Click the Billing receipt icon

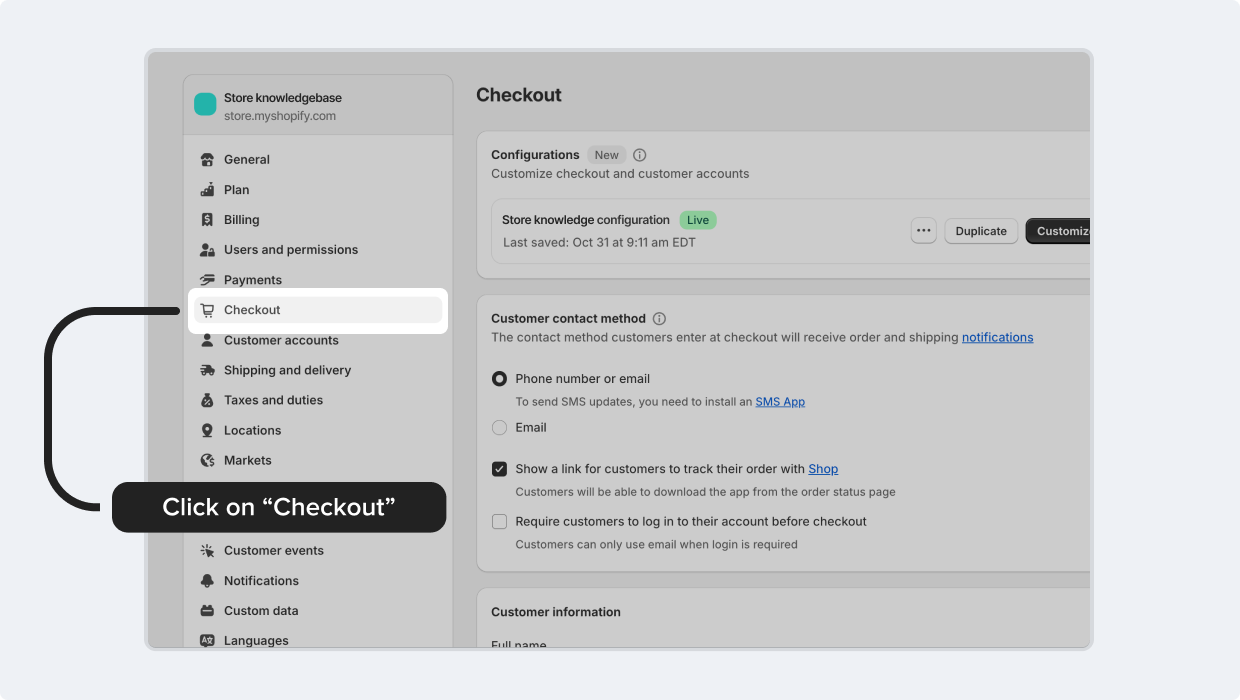pyautogui.click(x=207, y=220)
